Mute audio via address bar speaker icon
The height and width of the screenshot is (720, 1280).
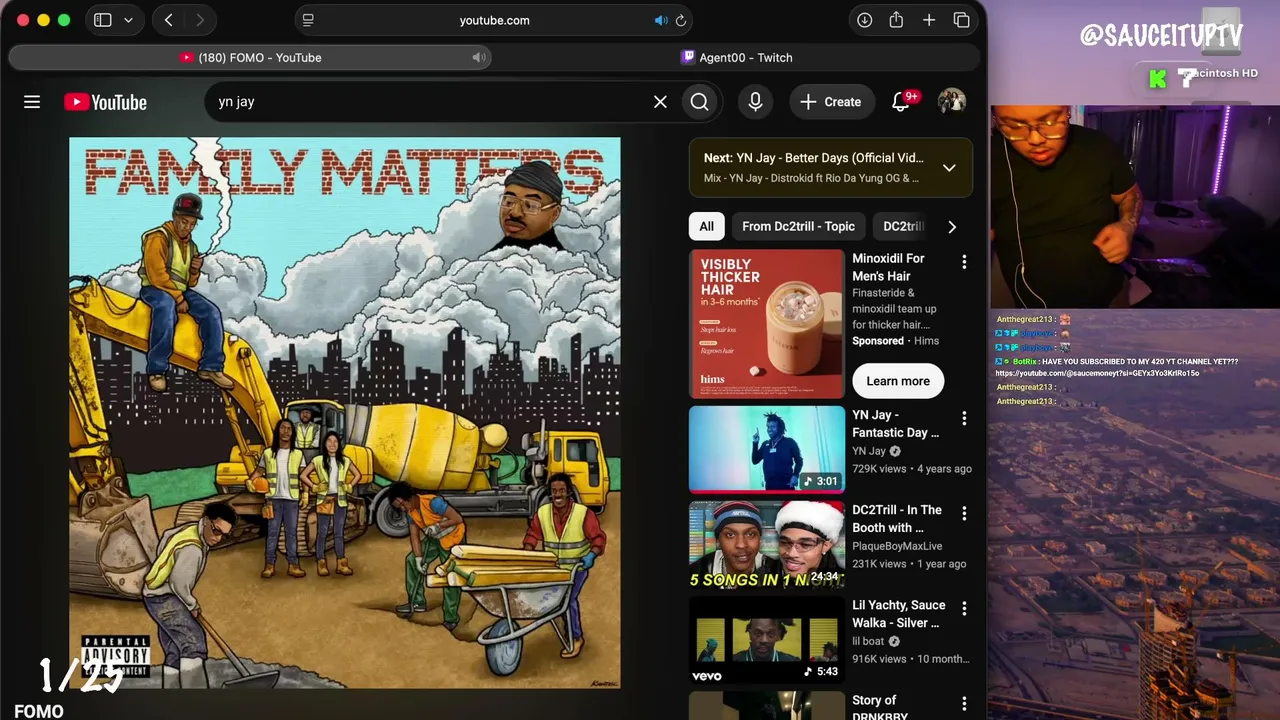click(661, 20)
